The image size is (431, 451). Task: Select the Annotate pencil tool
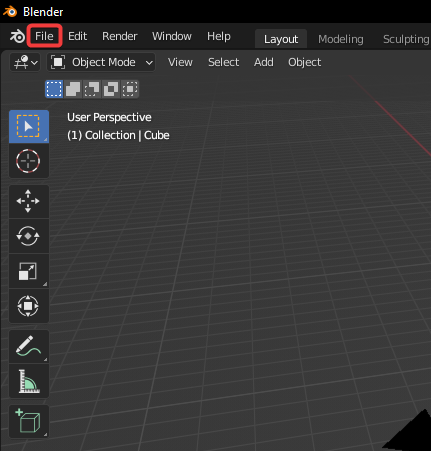tap(29, 346)
